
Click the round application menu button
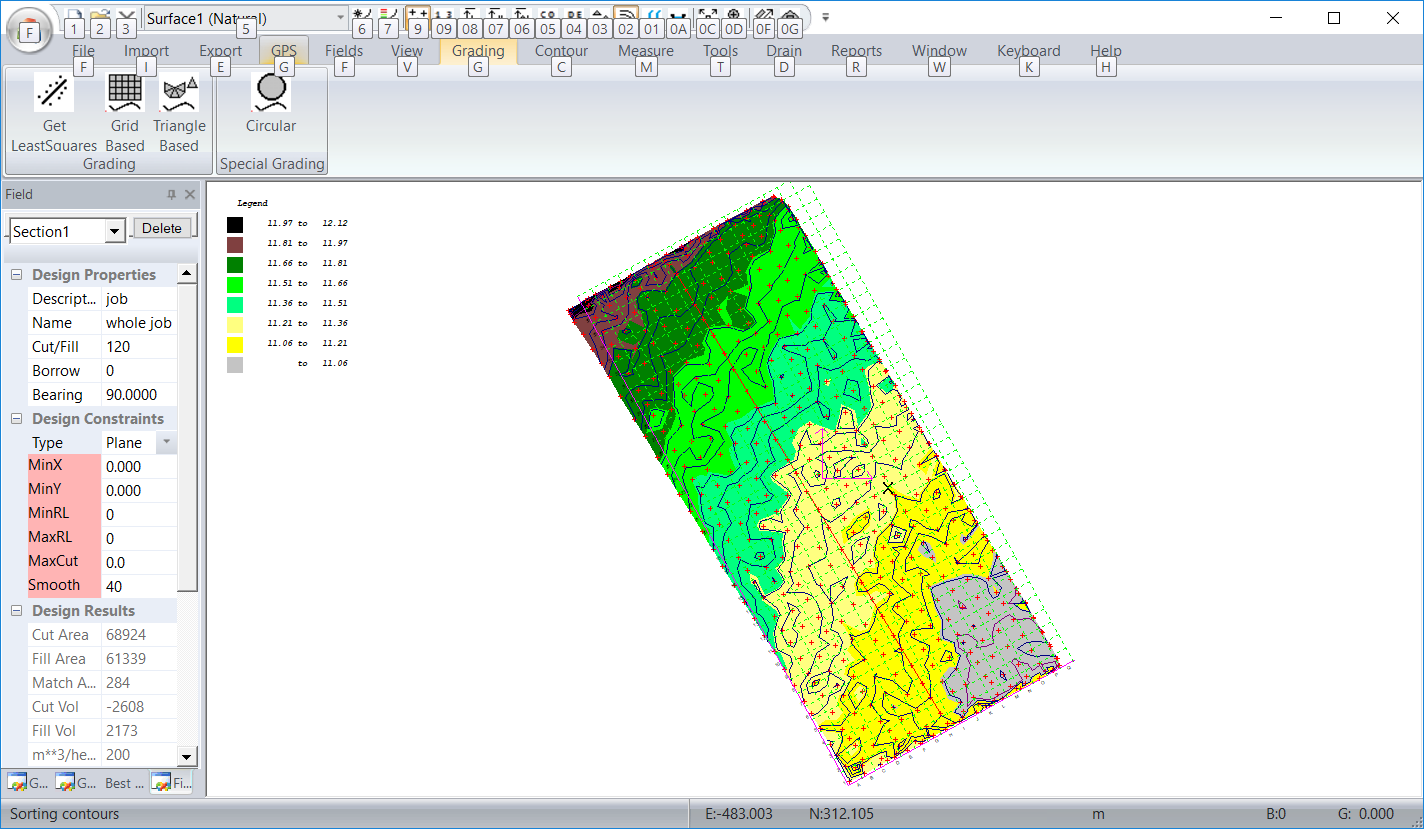click(31, 30)
